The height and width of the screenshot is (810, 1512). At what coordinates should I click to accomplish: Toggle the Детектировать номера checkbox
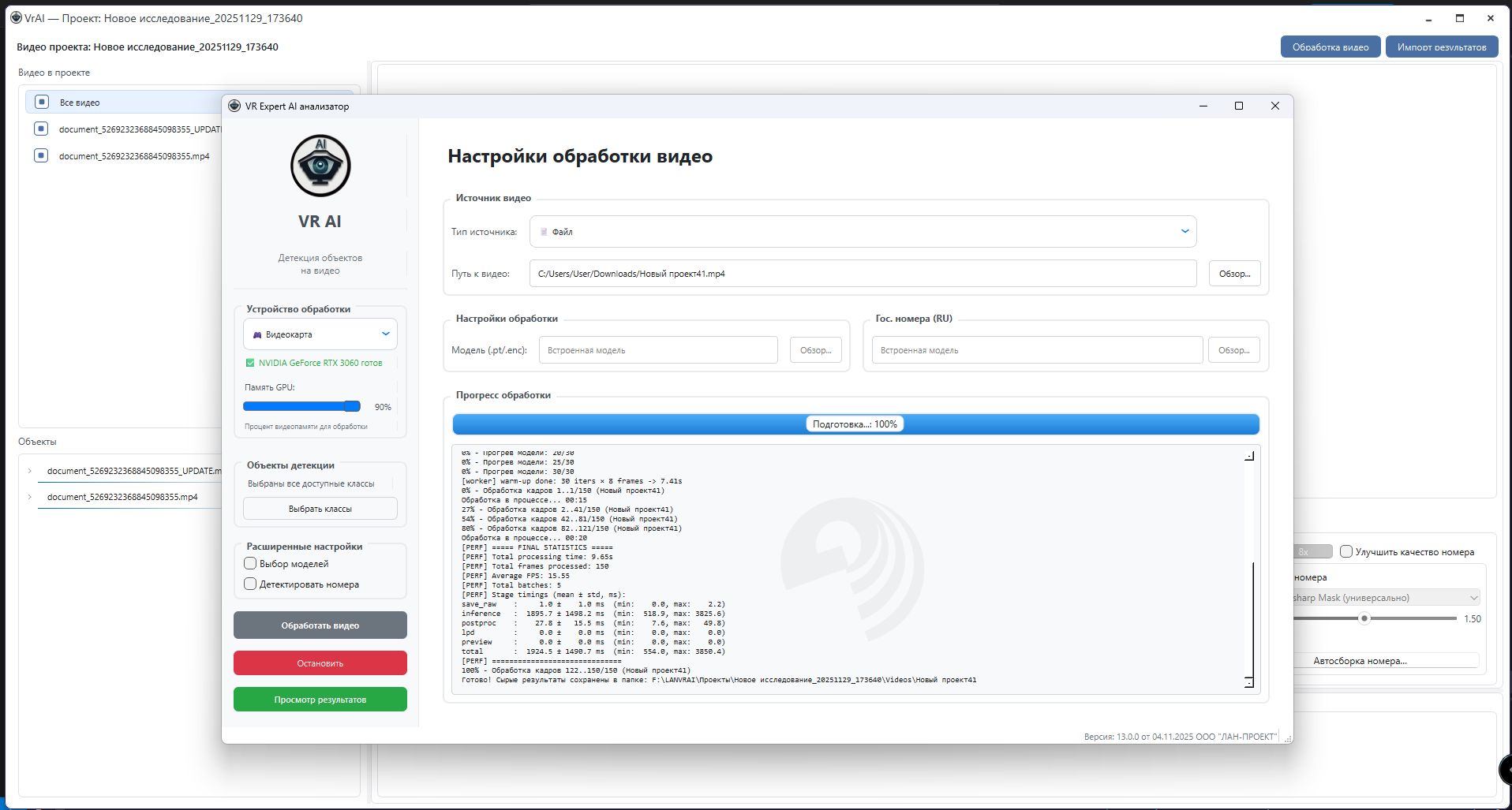pos(250,584)
